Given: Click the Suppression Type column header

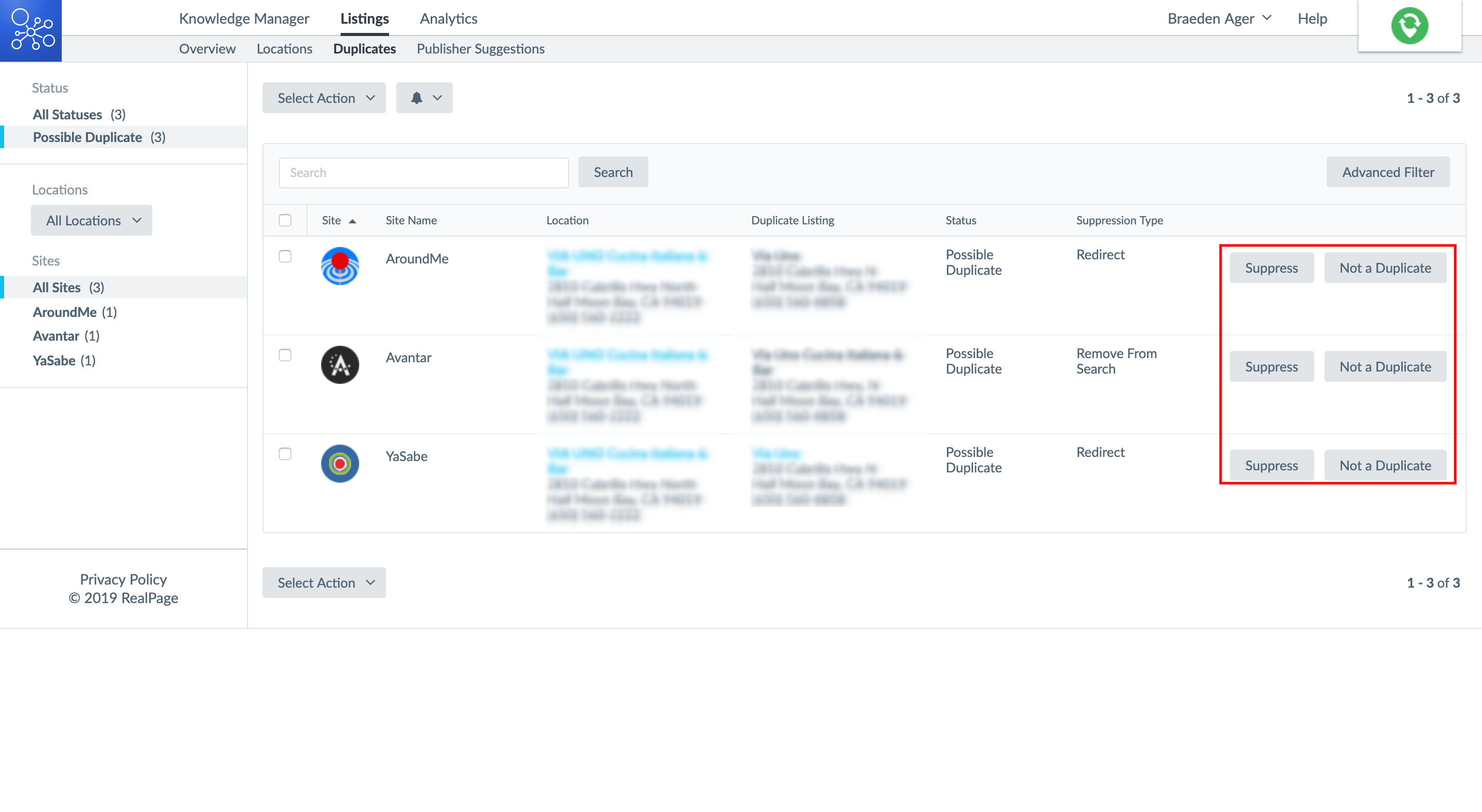Looking at the screenshot, I should (x=1119, y=220).
